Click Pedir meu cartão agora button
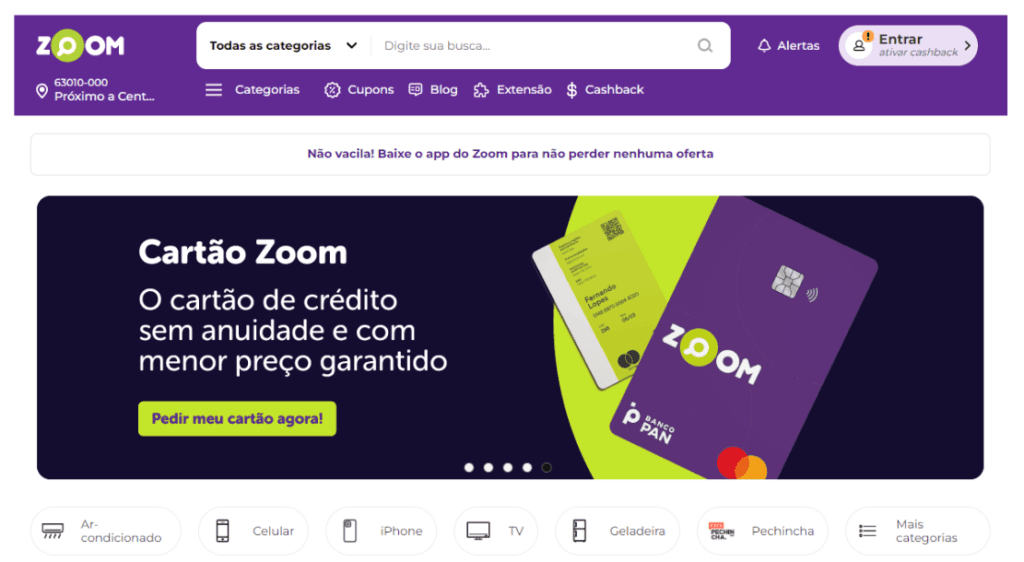The image size is (1024, 562). tap(237, 418)
